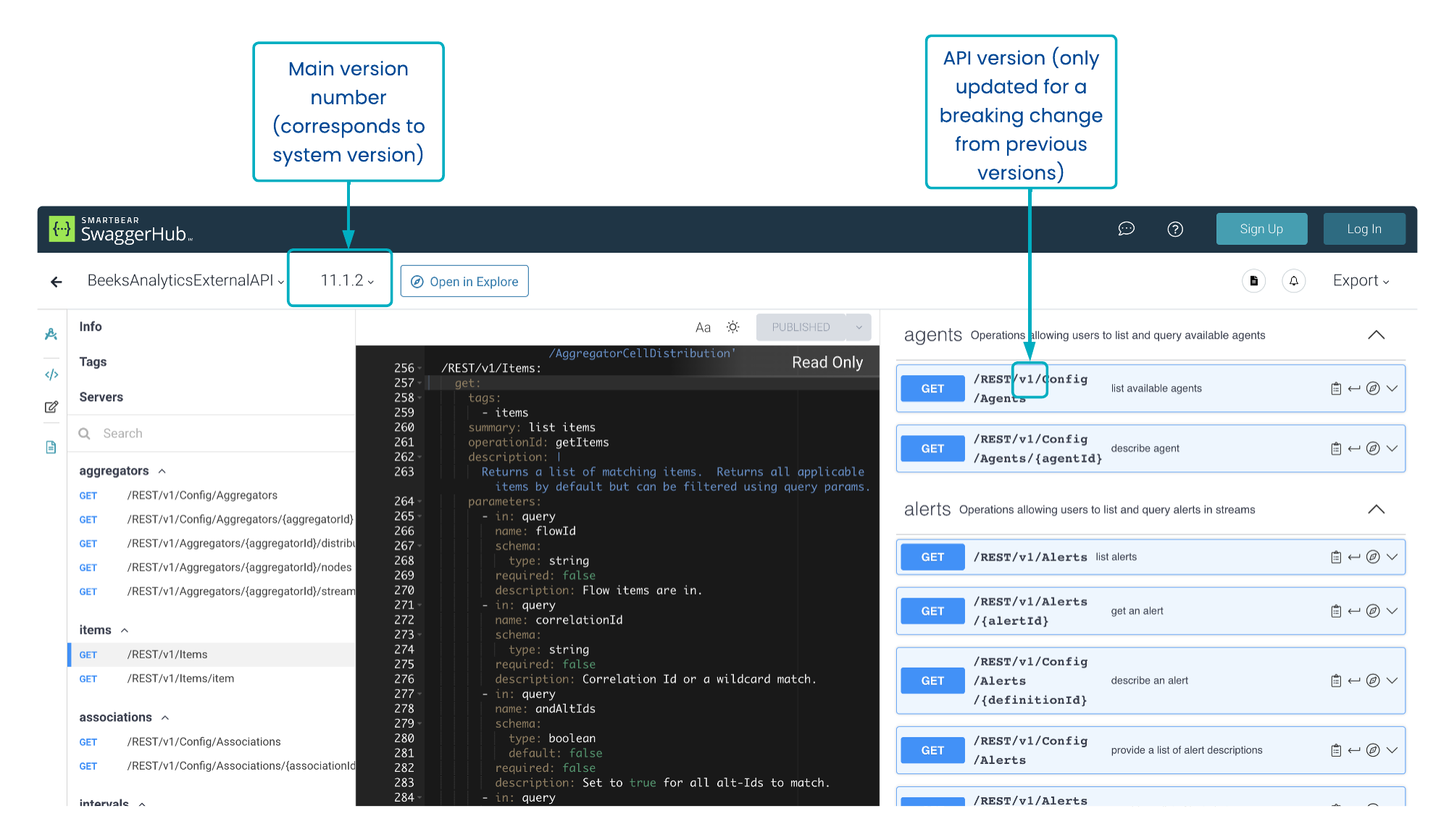
Task: Click clipboard icon on provide a list of alert descriptions
Action: click(1336, 750)
